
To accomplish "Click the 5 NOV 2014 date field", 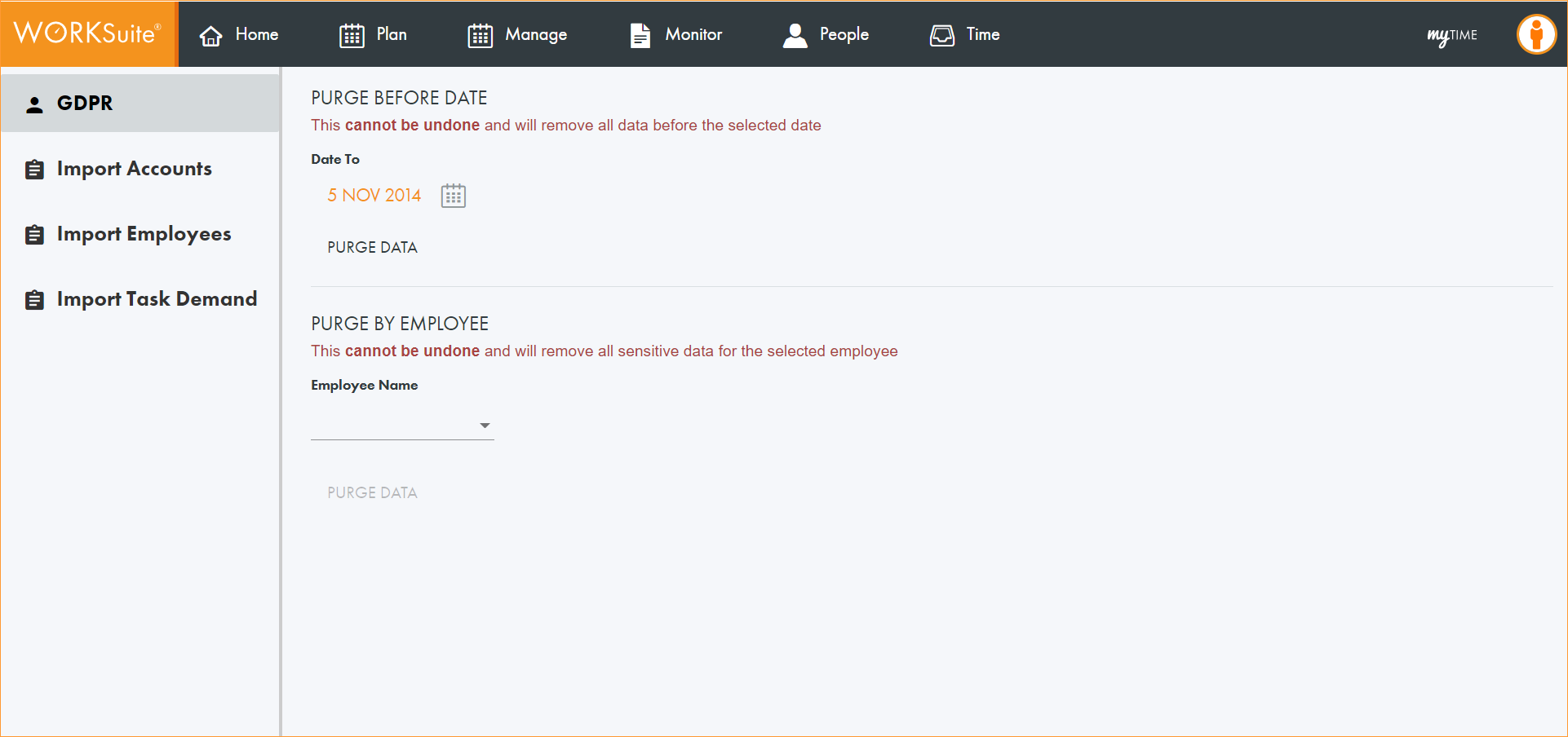I will [374, 196].
